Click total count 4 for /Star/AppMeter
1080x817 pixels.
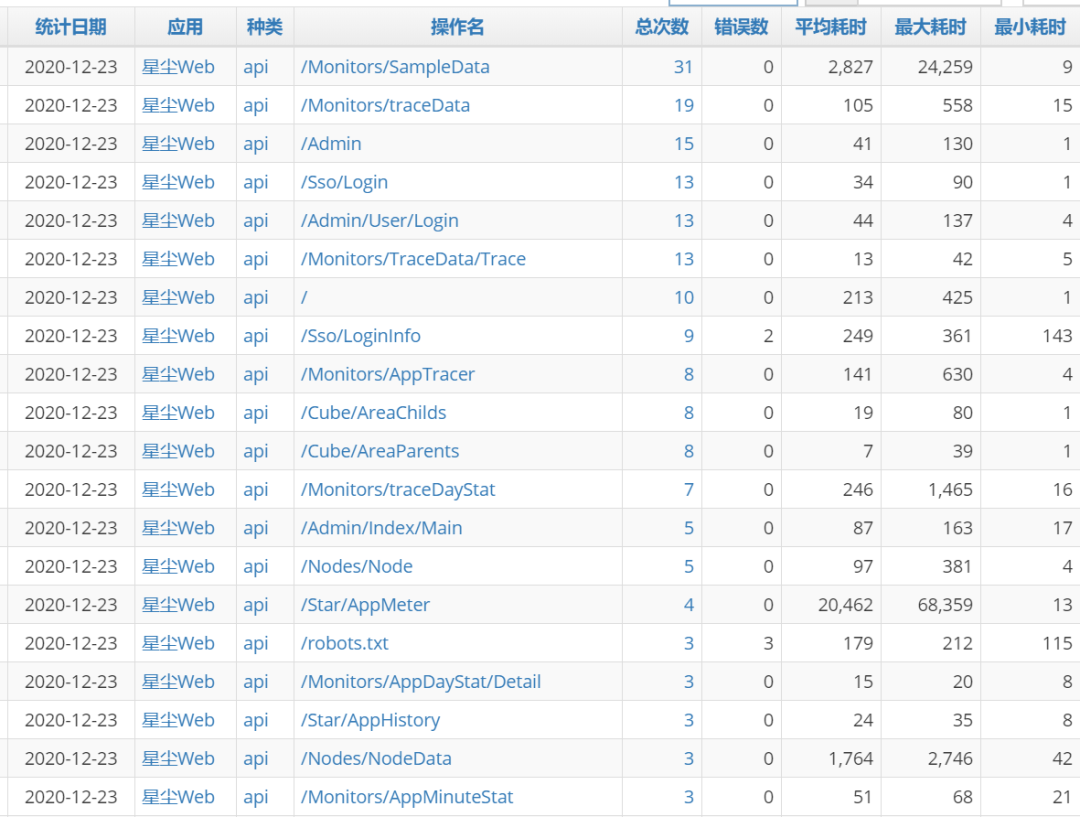(688, 606)
